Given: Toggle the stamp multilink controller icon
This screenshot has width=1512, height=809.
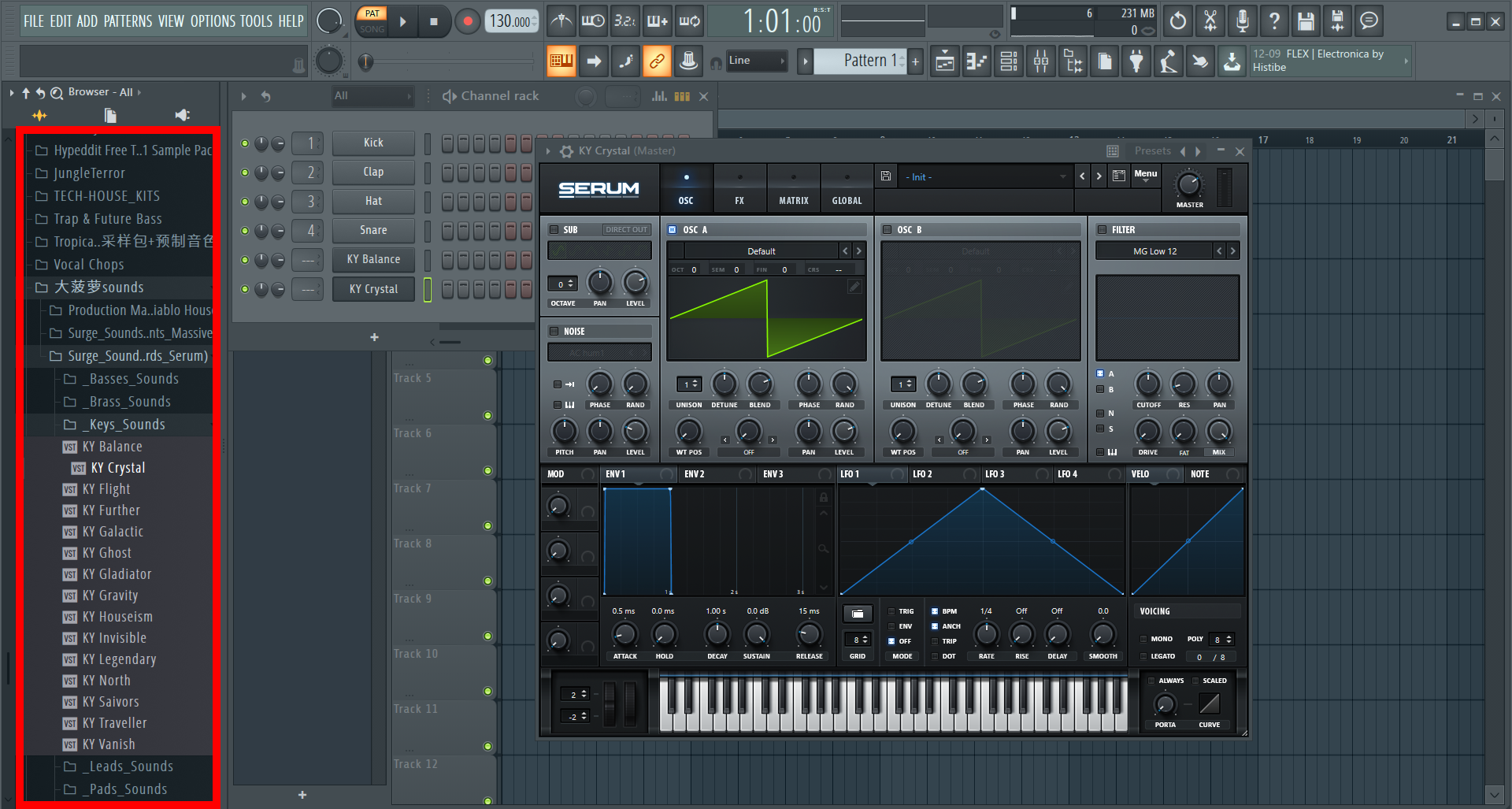Looking at the screenshot, I should tap(689, 61).
